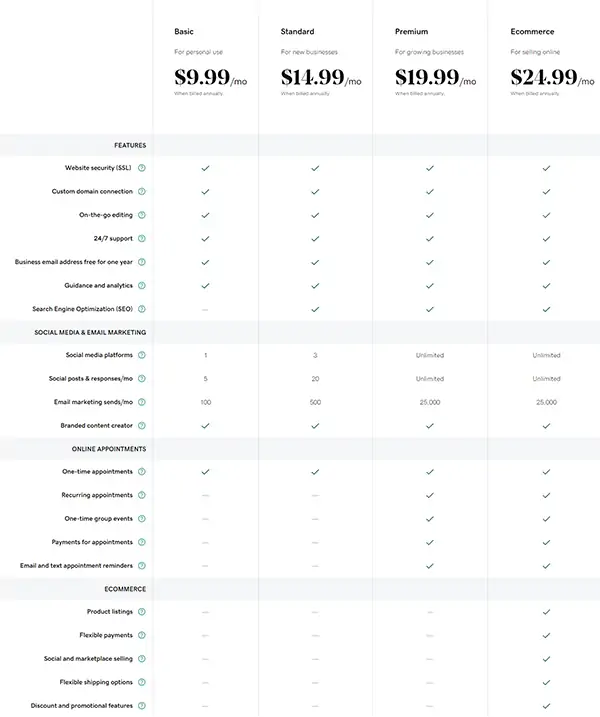
Task: Select the Basic plan heading
Action: (184, 32)
